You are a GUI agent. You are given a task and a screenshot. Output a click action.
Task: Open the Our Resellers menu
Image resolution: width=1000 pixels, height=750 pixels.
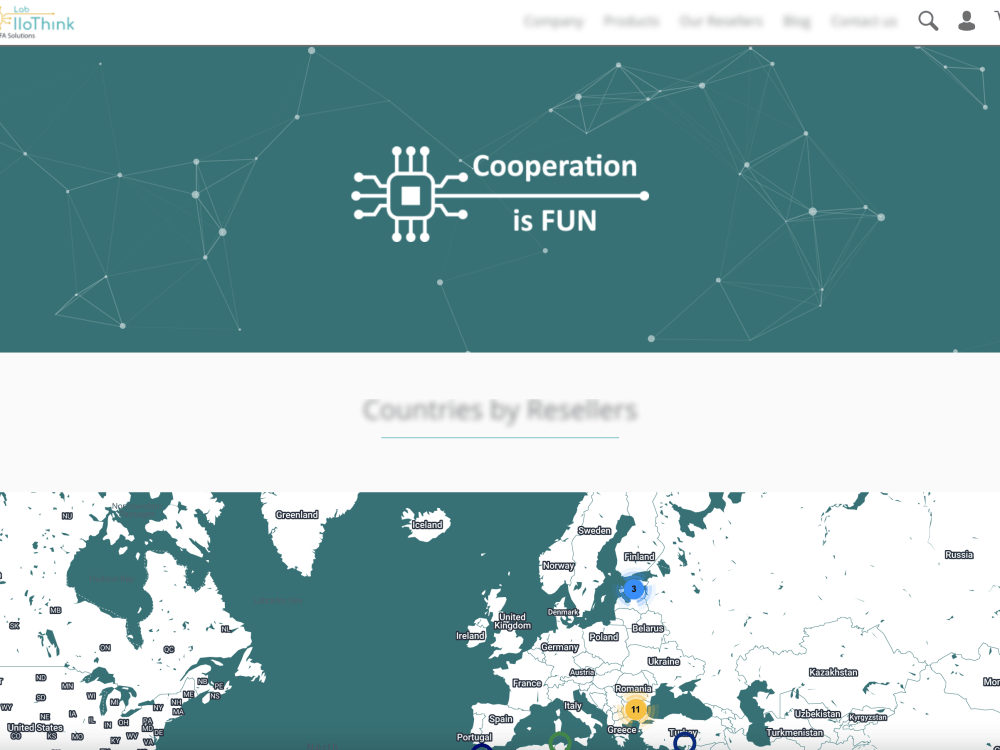tap(721, 22)
